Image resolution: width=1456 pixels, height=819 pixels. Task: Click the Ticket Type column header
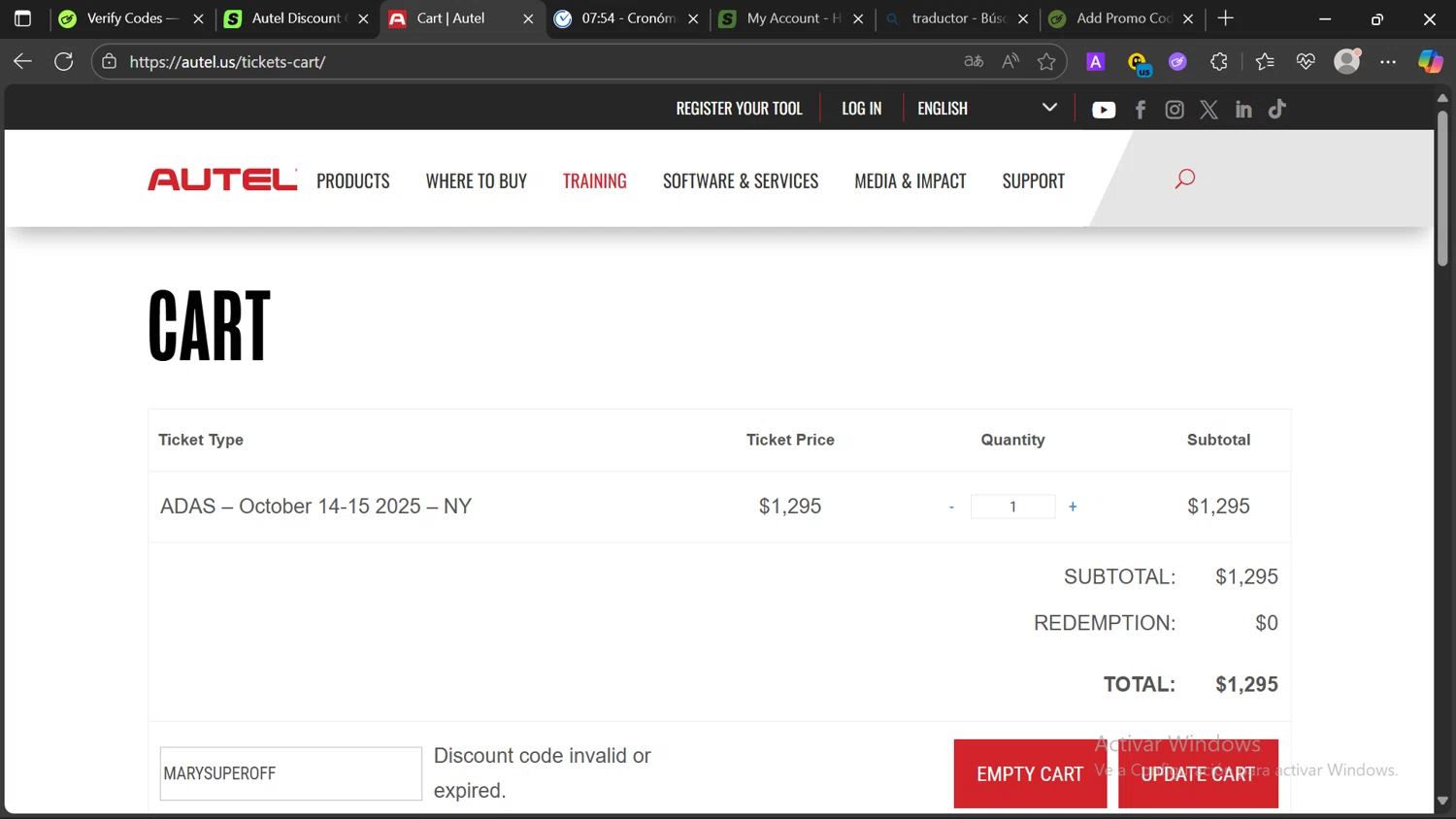201,440
